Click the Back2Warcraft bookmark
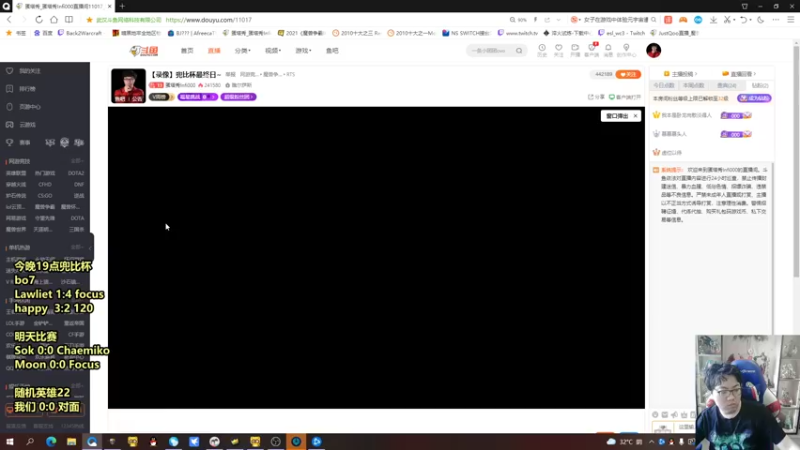Screen dimensions: 800x450 pos(80,33)
